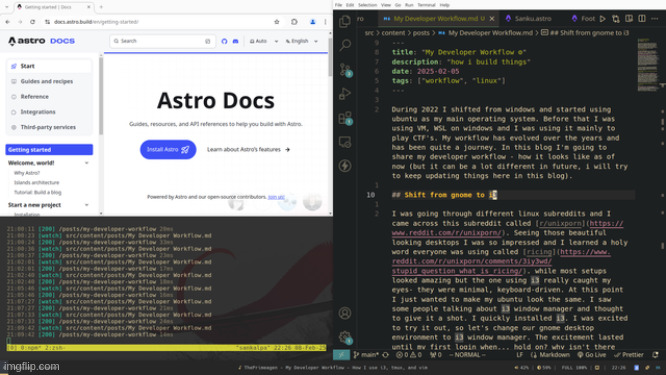This screenshot has height=375, width=666.
Task: Open the browser tab search dropdown arrow
Action: click(x=6, y=7)
